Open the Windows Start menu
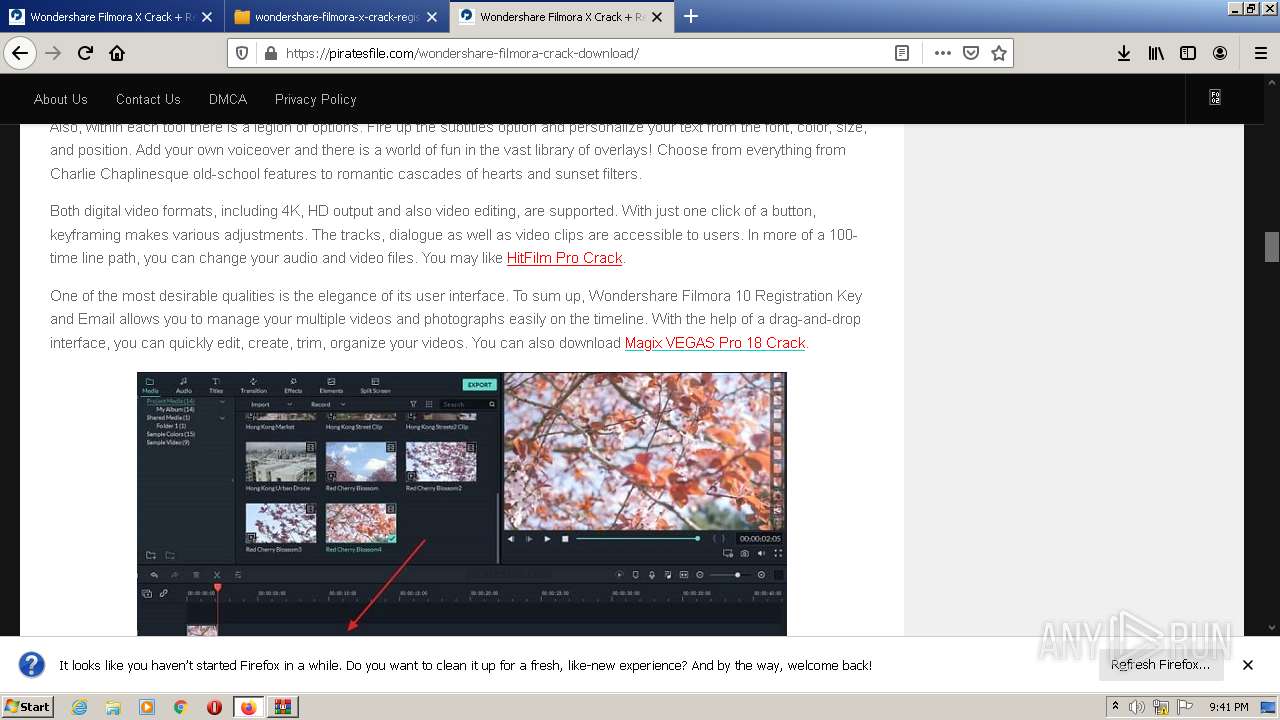This screenshot has height=720, width=1280. (x=28, y=707)
